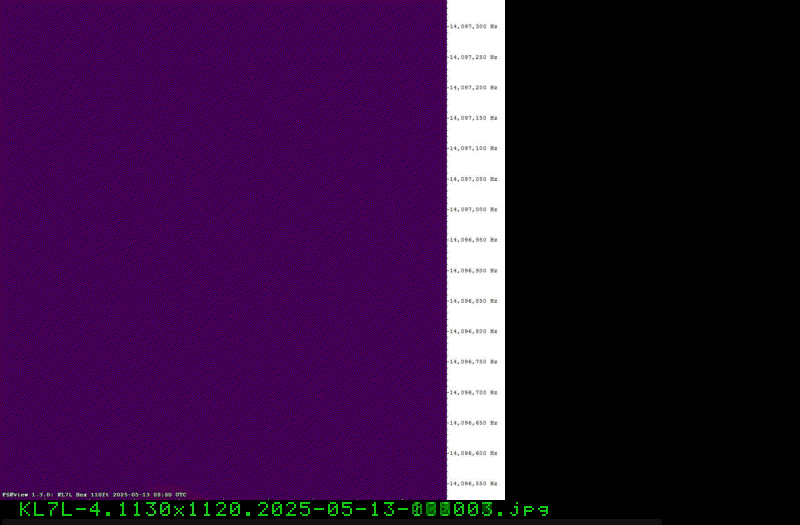Click the 14,096,700 Hz frequency label
The width and height of the screenshot is (800, 525).
pyautogui.click(x=473, y=392)
